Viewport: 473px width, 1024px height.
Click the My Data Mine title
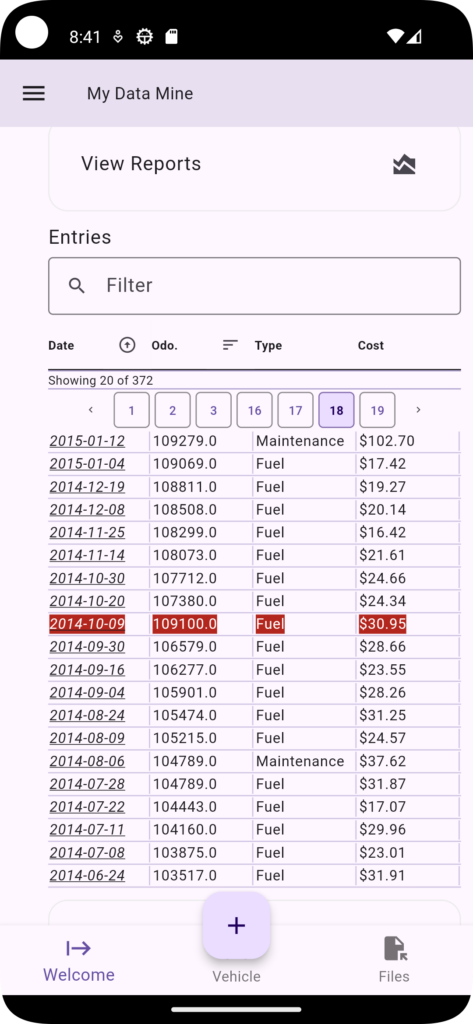coord(140,93)
